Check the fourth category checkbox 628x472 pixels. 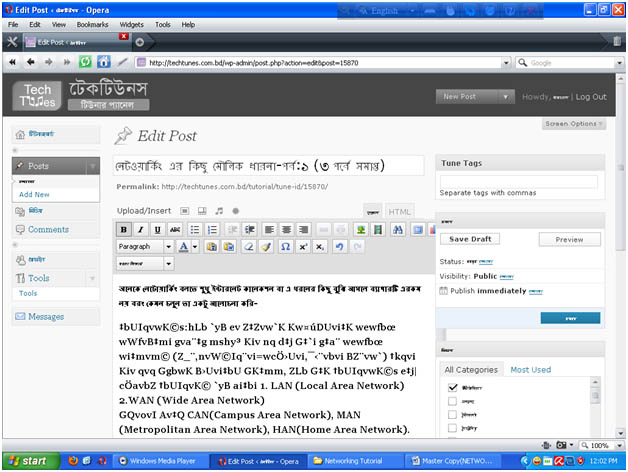coord(453,428)
